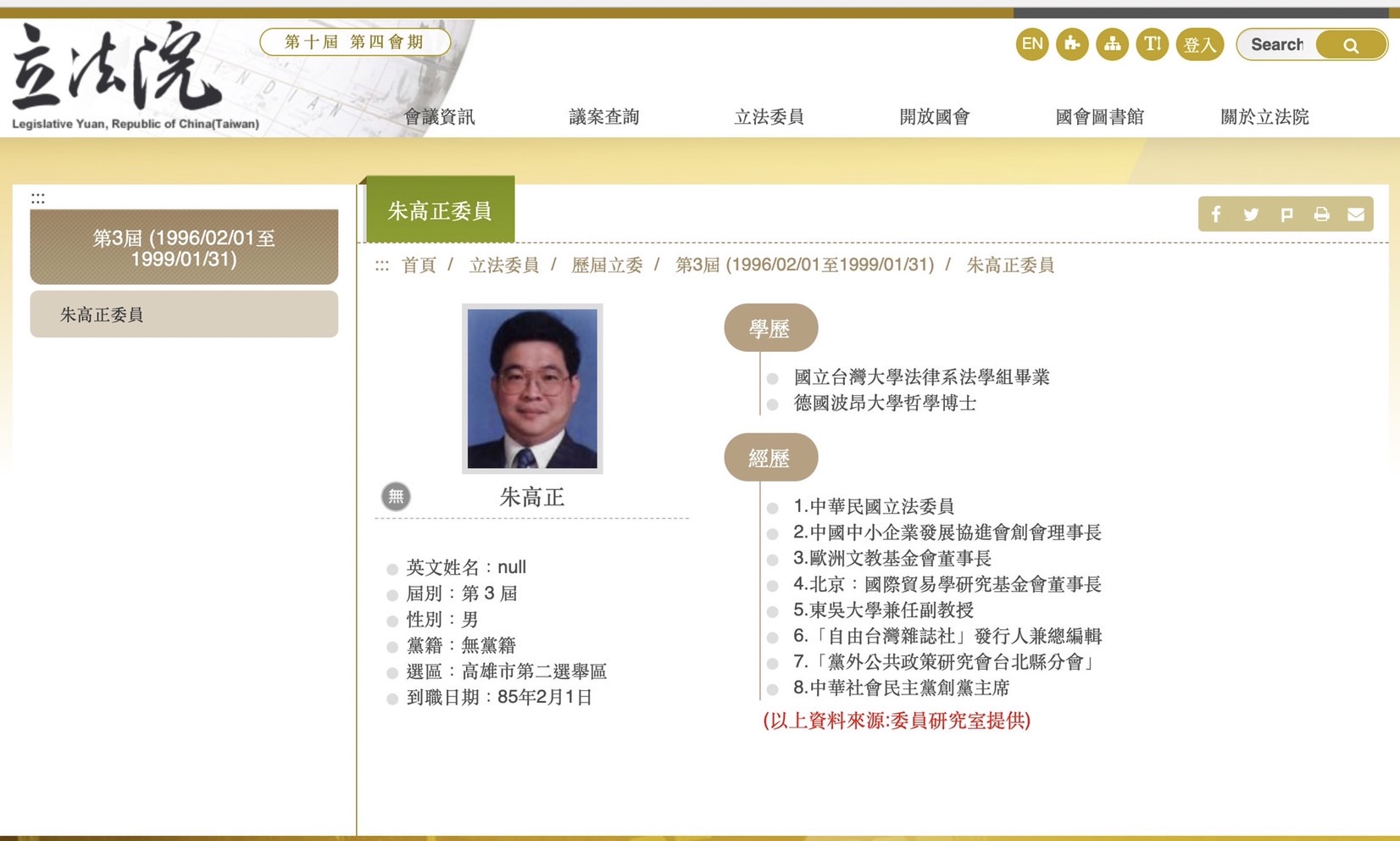Click text 黨籍：無黨籍
This screenshot has width=1400, height=841.
coord(461,646)
